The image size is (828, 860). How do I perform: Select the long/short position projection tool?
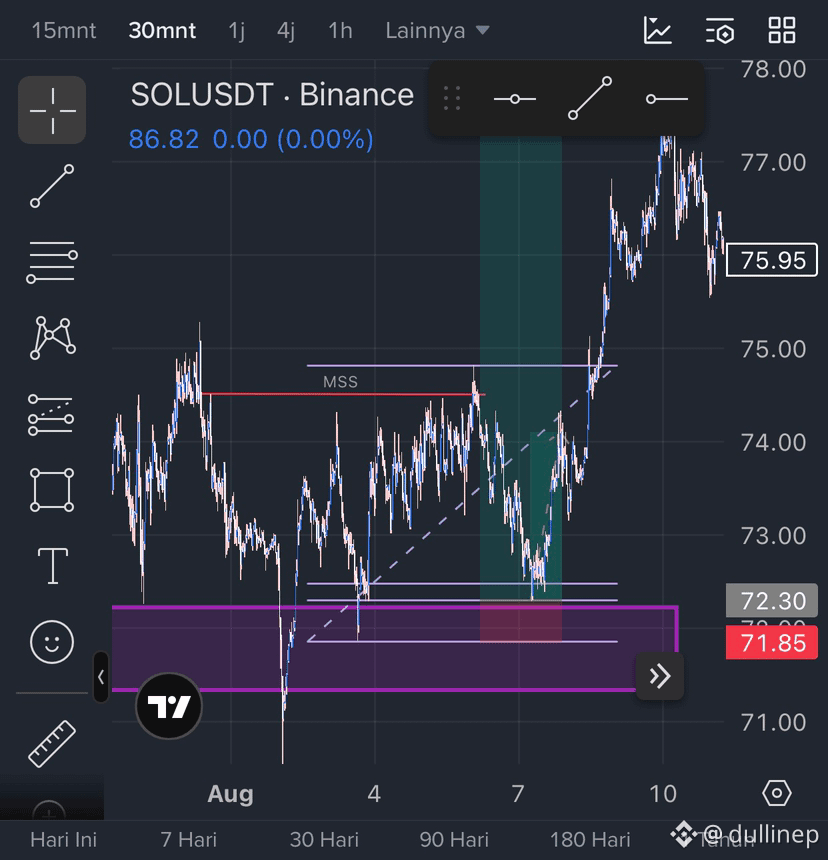tap(51, 415)
